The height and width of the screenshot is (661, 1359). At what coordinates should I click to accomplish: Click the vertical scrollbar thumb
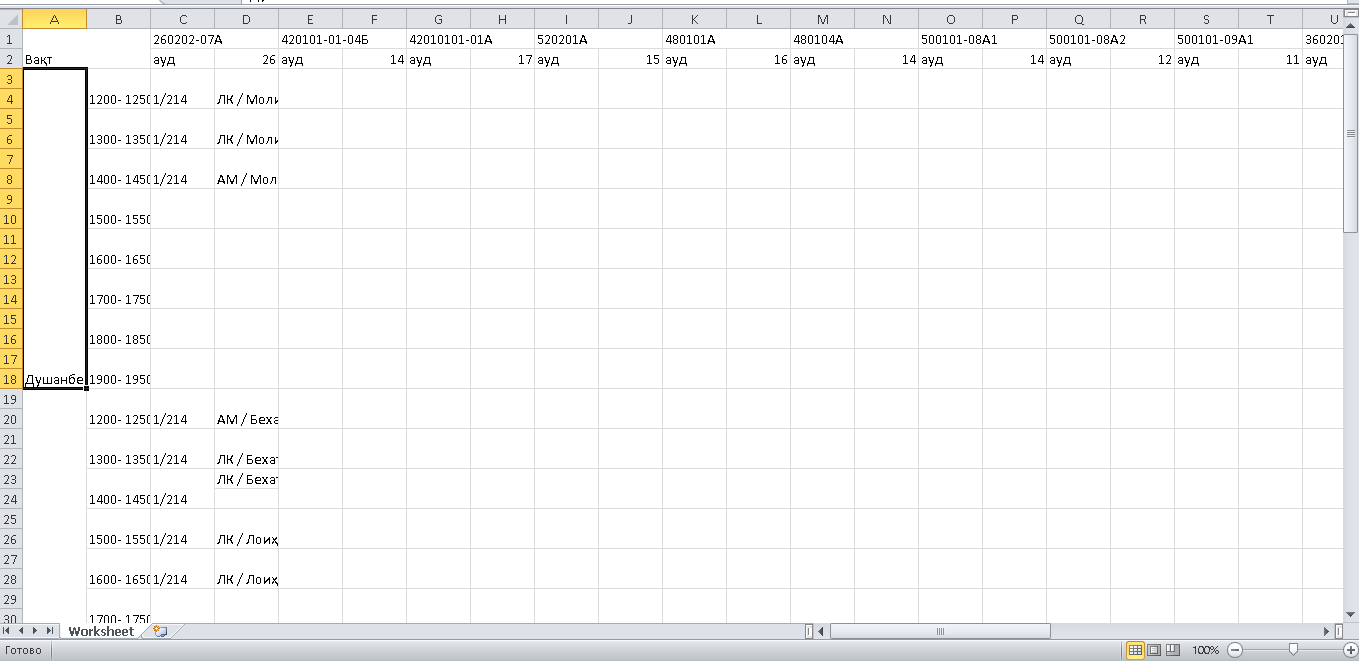[x=1351, y=132]
